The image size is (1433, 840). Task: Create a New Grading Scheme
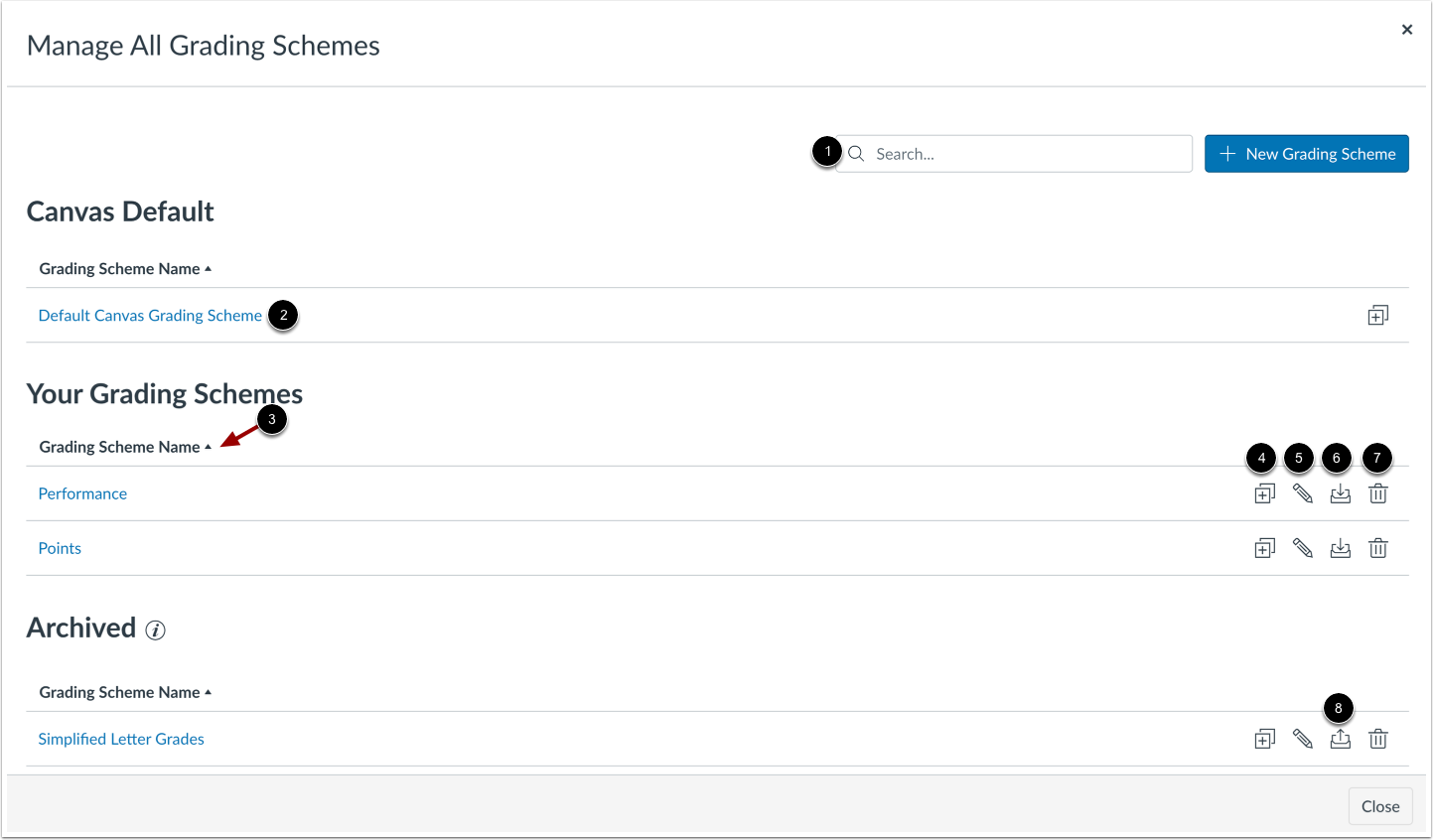click(1306, 153)
